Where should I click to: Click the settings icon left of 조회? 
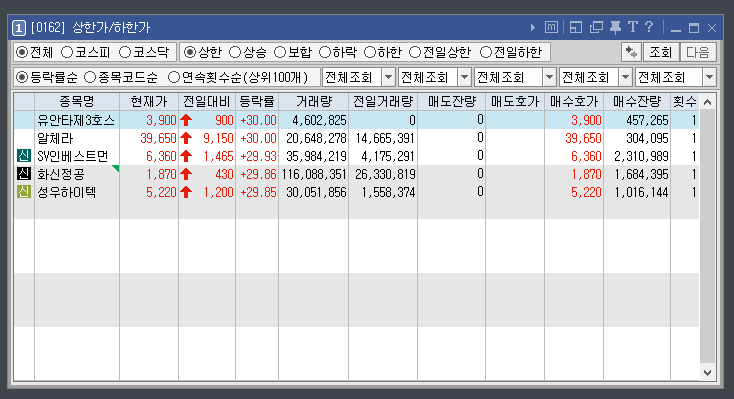coord(631,52)
